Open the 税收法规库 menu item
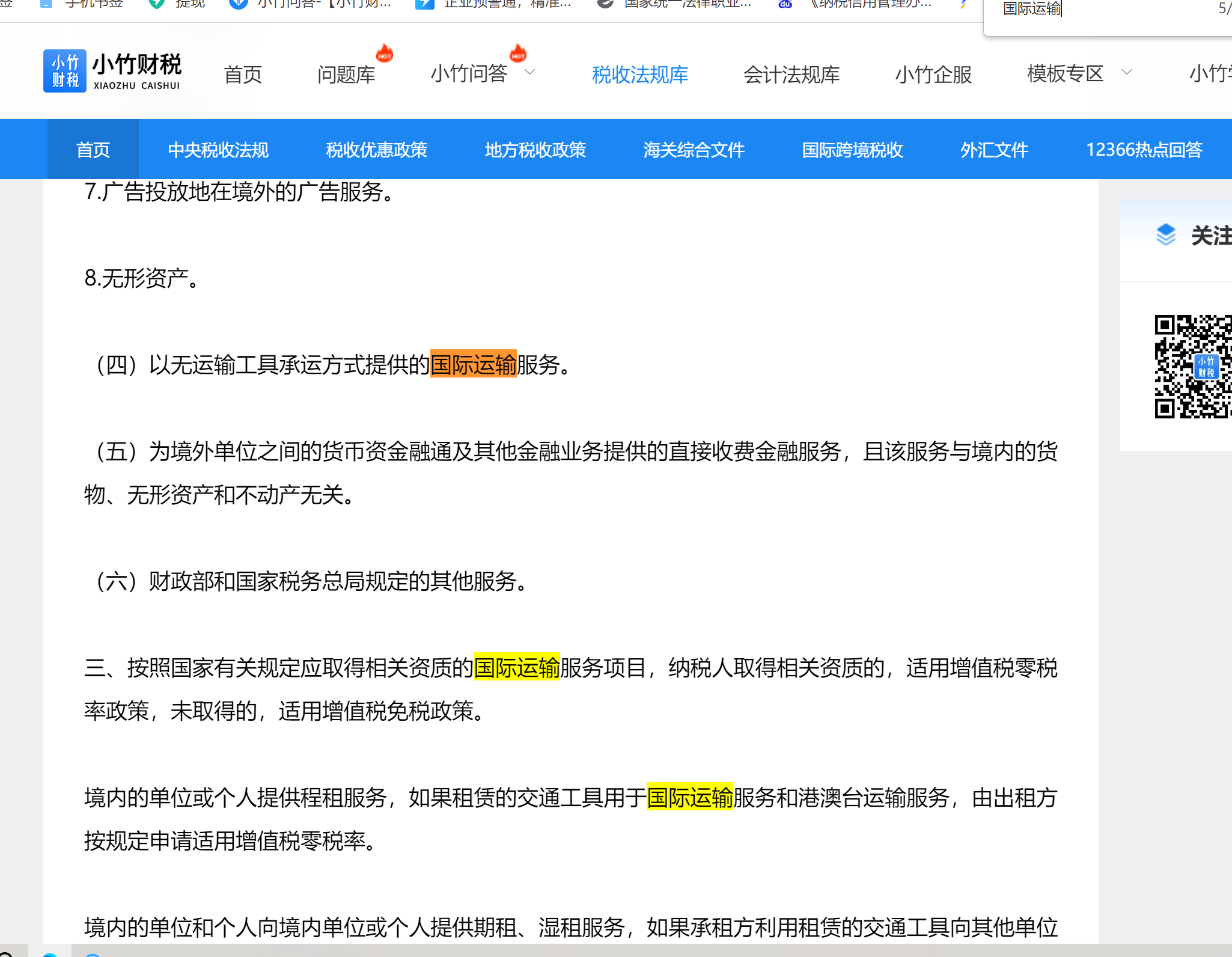1232x957 pixels. click(639, 75)
